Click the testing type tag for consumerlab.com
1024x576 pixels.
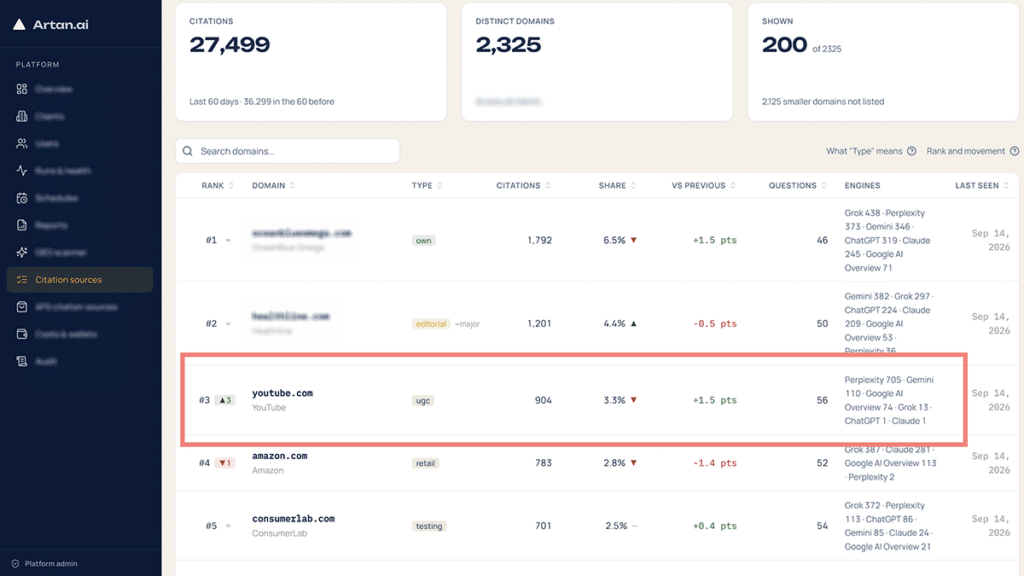pos(429,526)
